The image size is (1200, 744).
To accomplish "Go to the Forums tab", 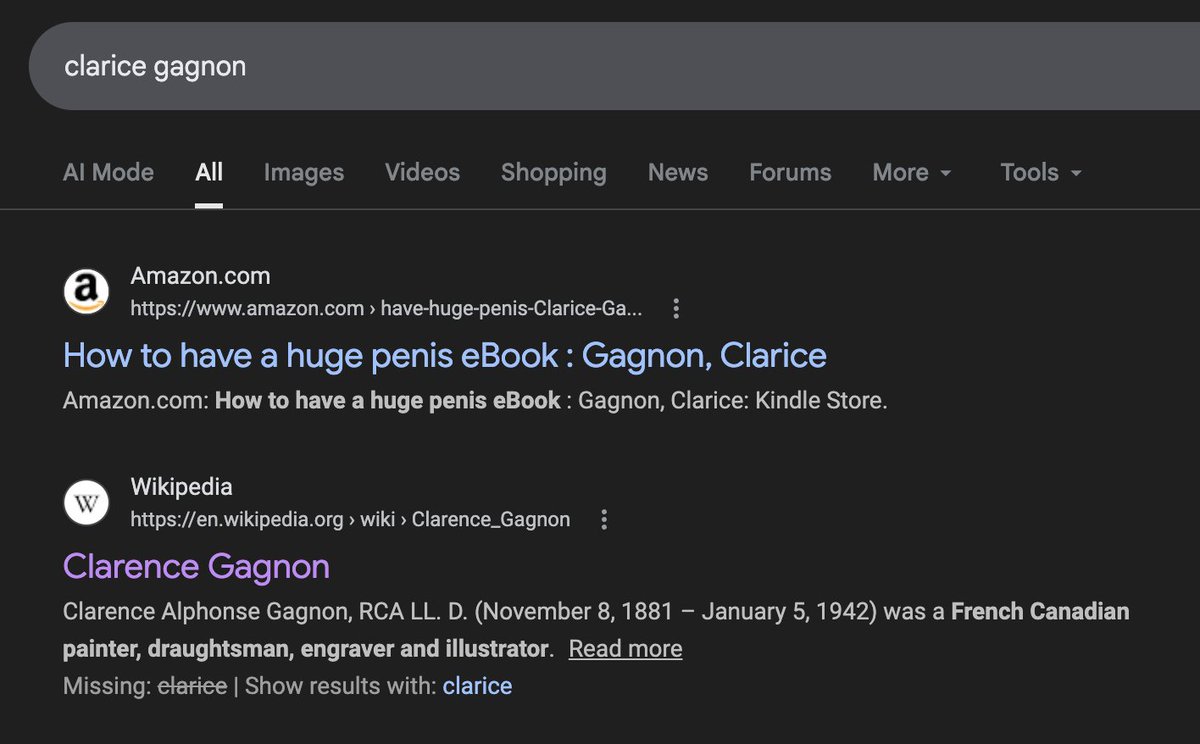I will point(790,172).
